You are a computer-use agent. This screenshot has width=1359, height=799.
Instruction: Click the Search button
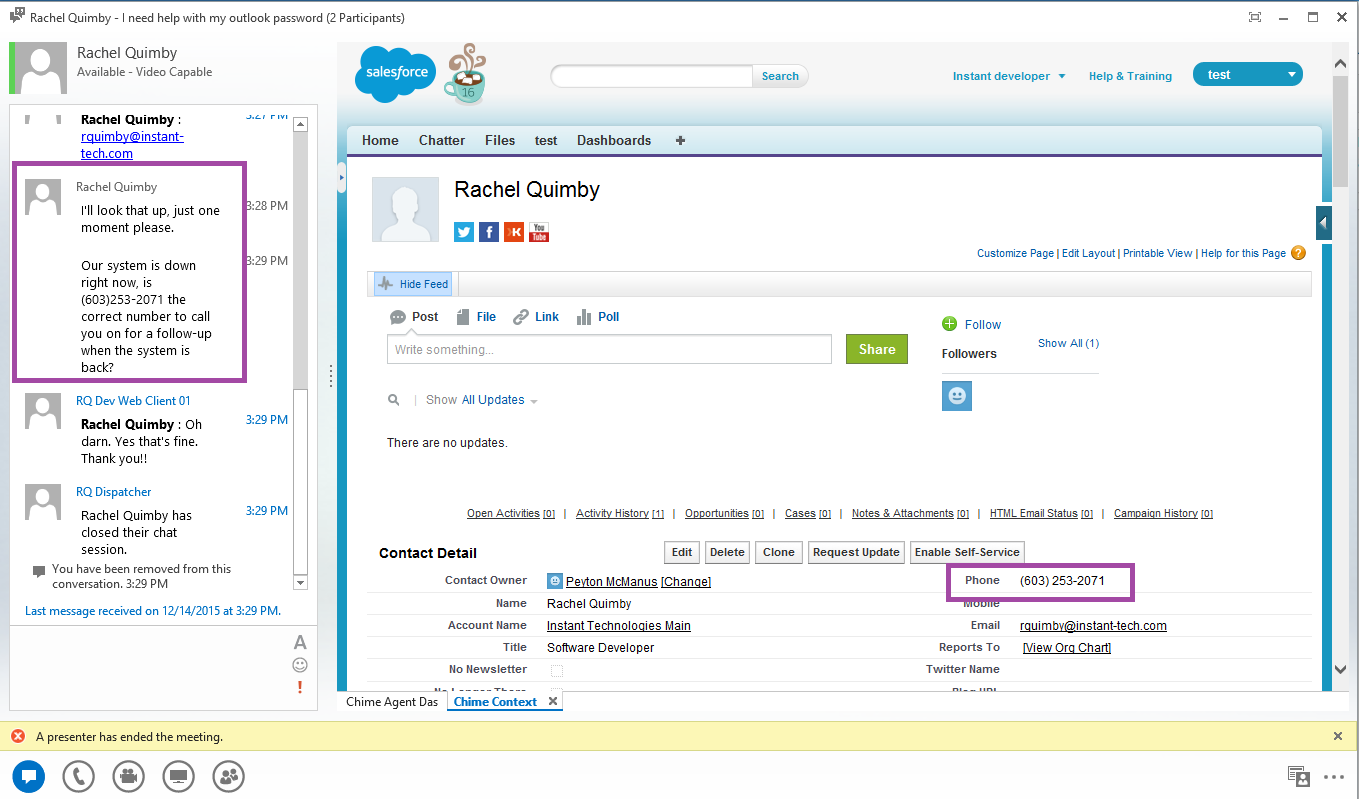pos(780,76)
